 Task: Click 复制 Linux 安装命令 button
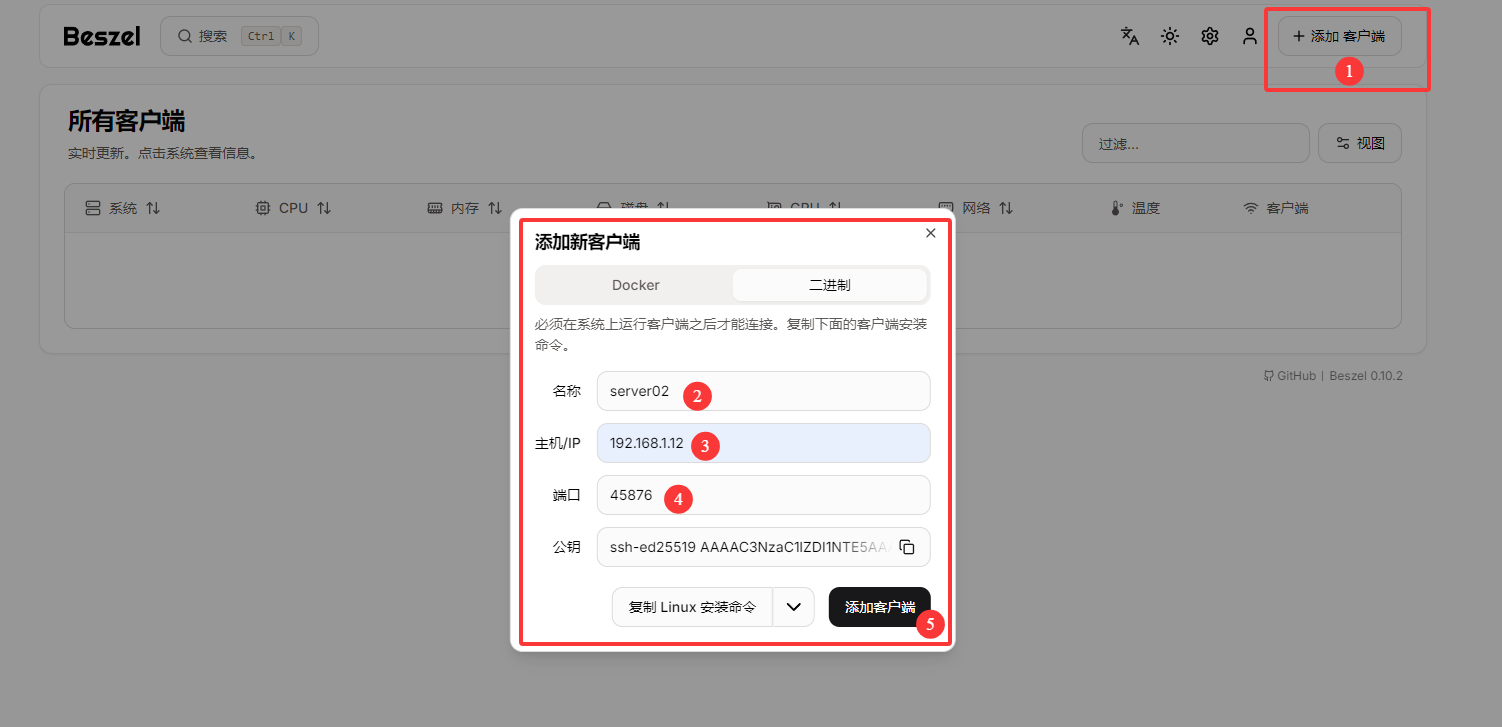[692, 607]
